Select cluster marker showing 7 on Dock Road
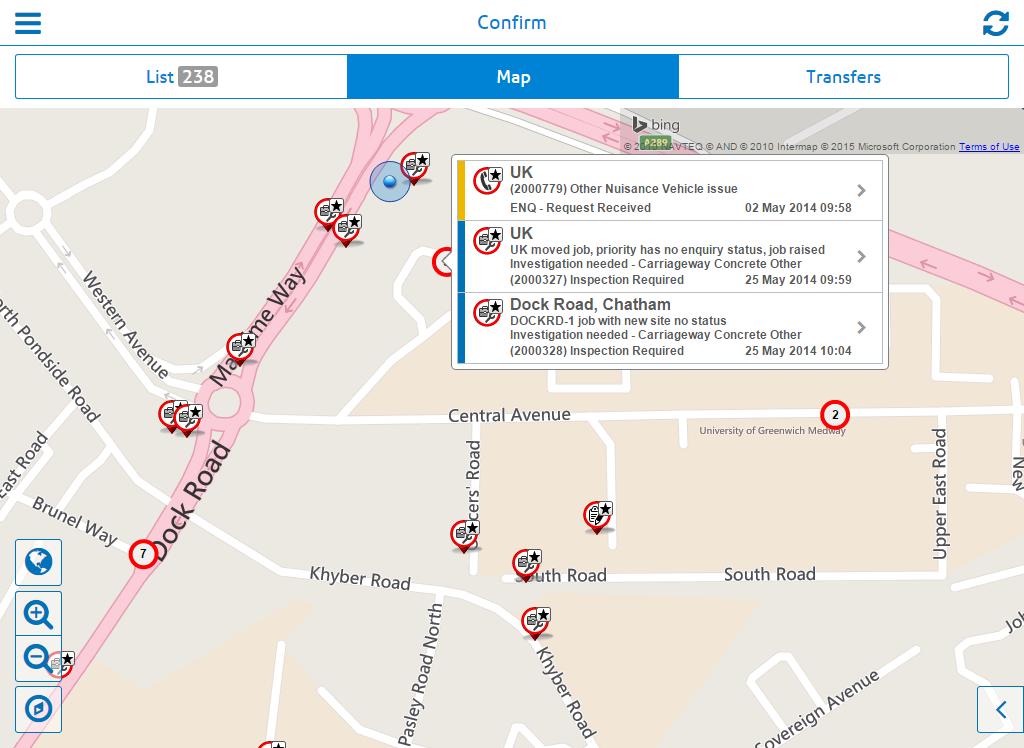The width and height of the screenshot is (1024, 748). (143, 554)
